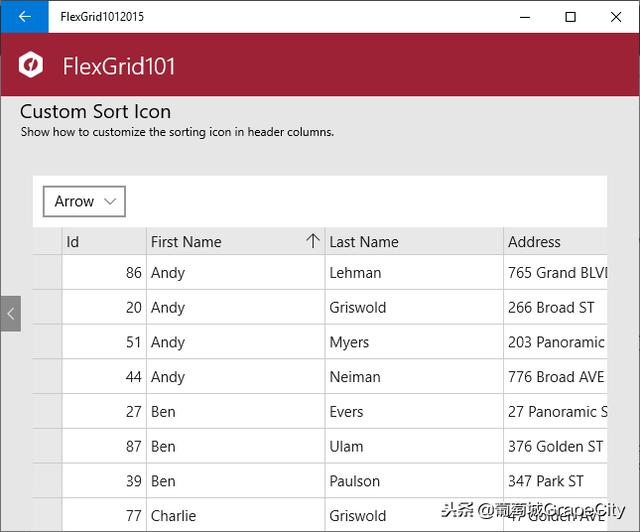Close the FlexGrid1012015 window
Viewport: 640px width, 532px height.
pyautogui.click(x=616, y=17)
